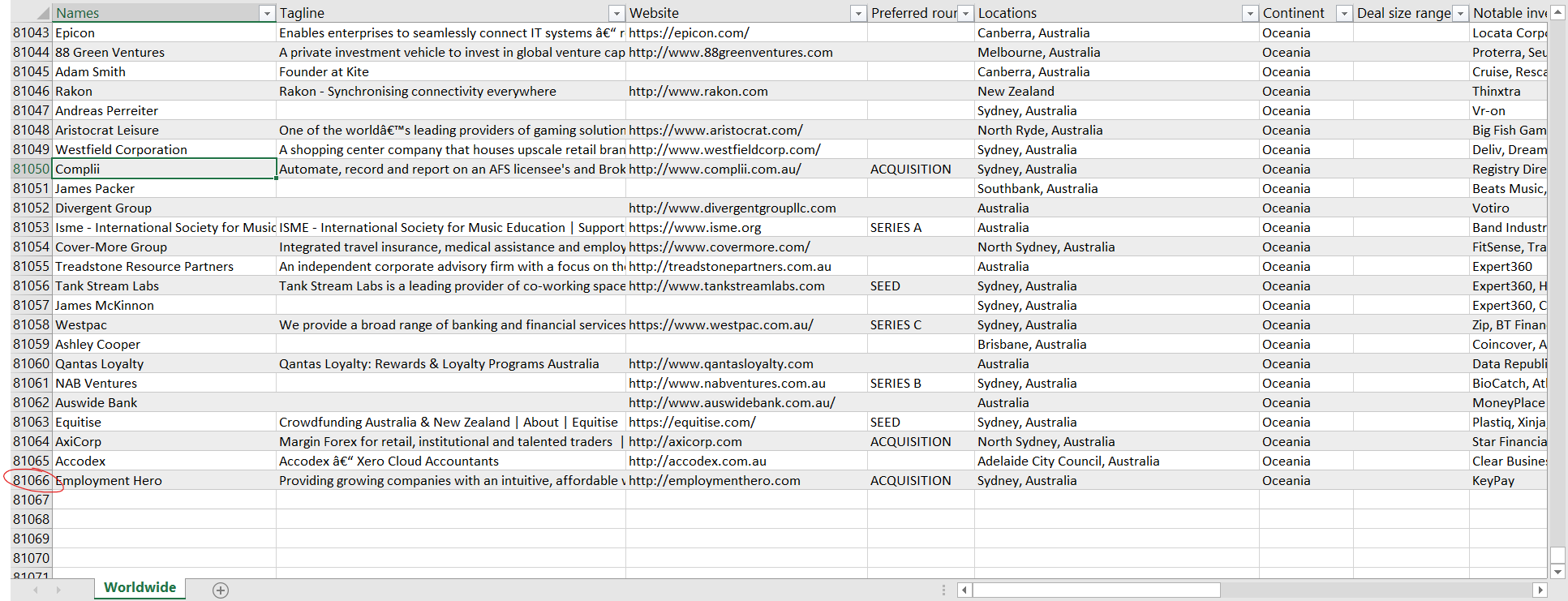1568x601 pixels.
Task: Select the Brisbane, Australia location cell
Action: coord(1117,344)
